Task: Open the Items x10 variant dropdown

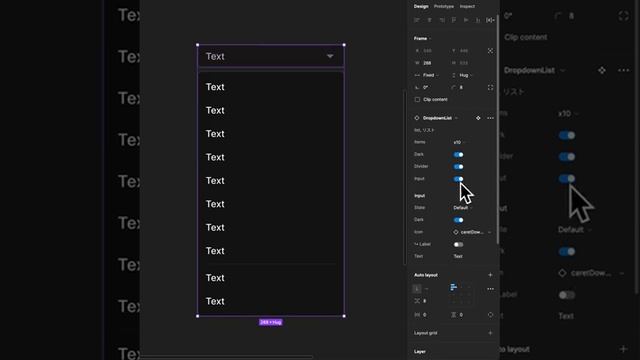Action: [459, 142]
